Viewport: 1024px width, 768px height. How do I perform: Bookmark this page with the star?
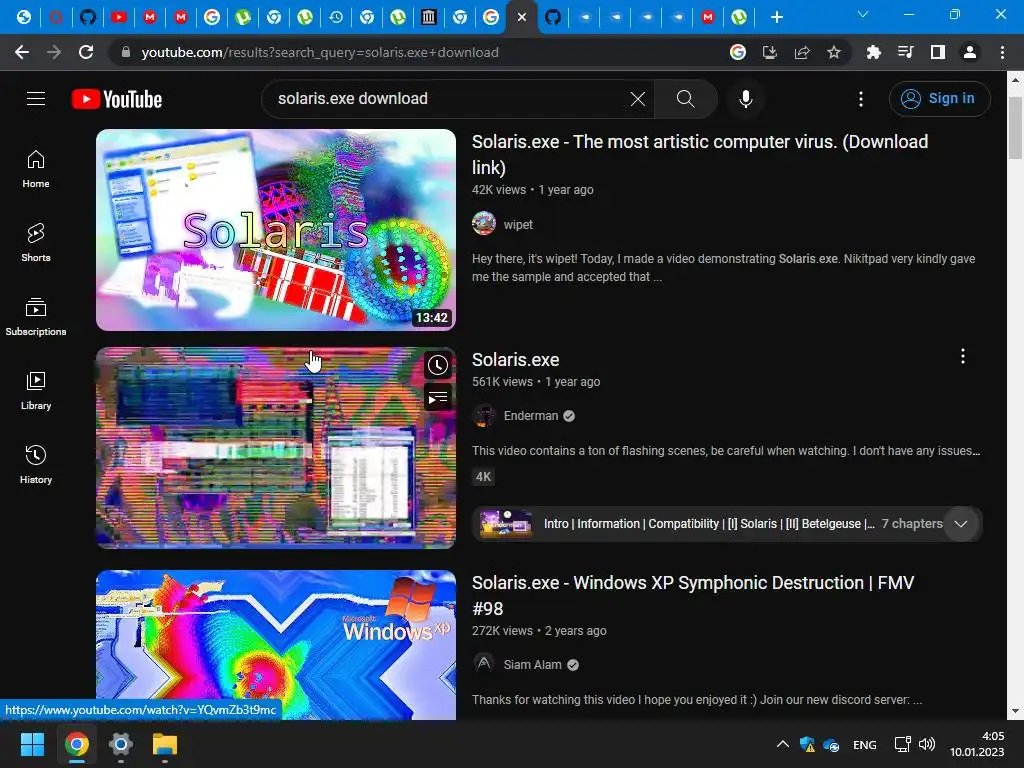(834, 52)
